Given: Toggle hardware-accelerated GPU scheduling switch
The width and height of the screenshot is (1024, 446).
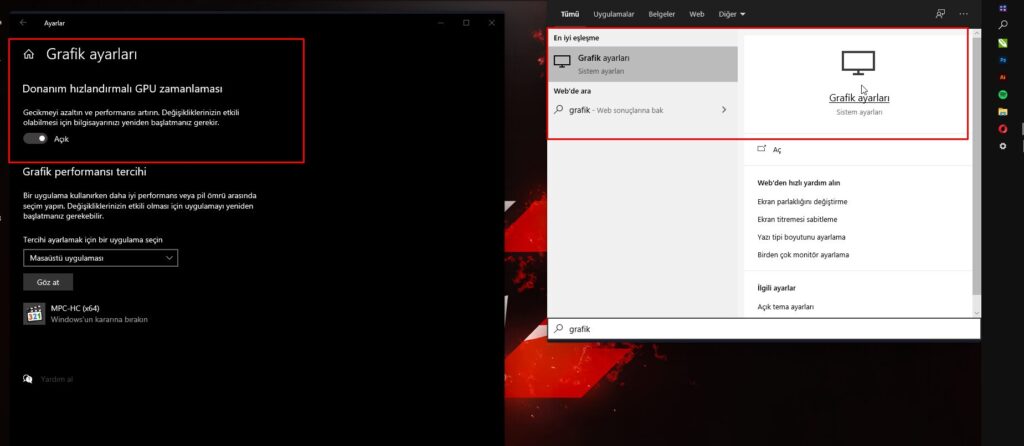Looking at the screenshot, I should pyautogui.click(x=35, y=139).
